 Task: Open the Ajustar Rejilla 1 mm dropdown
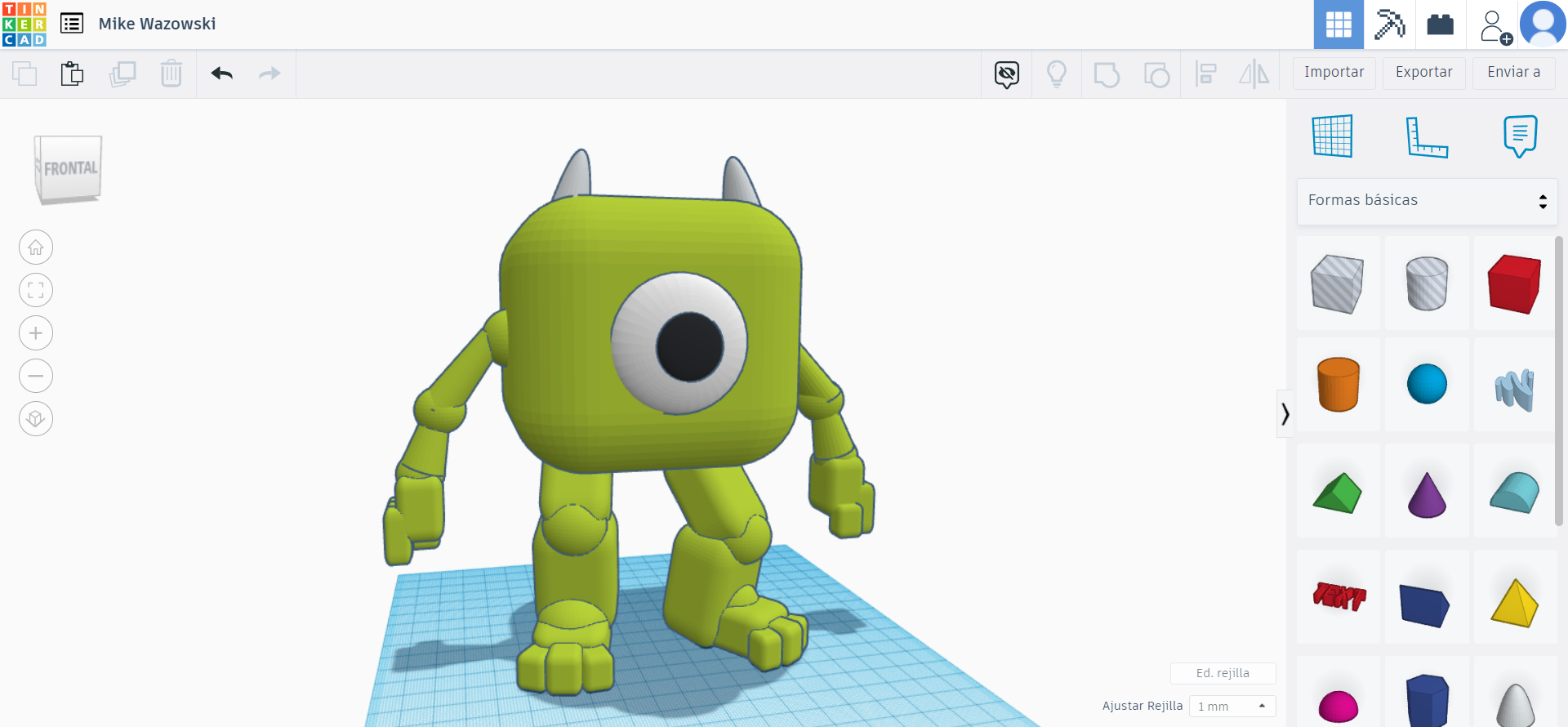pos(1232,707)
